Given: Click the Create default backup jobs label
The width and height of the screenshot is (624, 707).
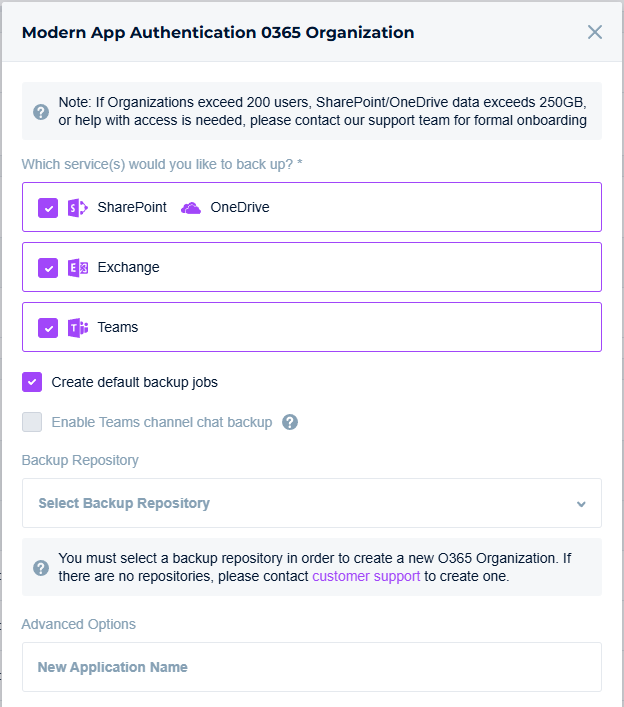Looking at the screenshot, I should point(135,382).
